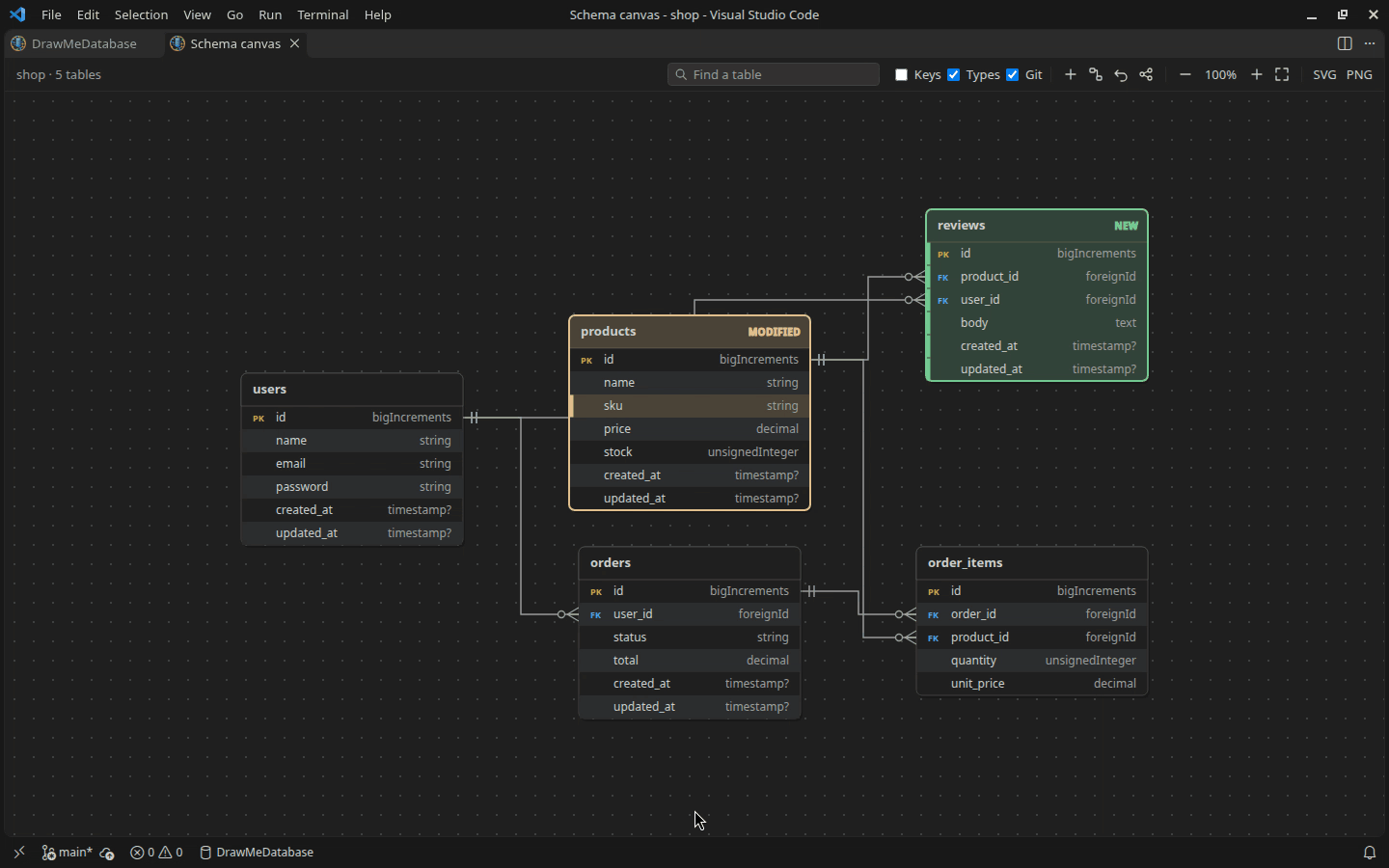Click the share icon in toolbar
This screenshot has width=1389, height=868.
pos(1146,74)
